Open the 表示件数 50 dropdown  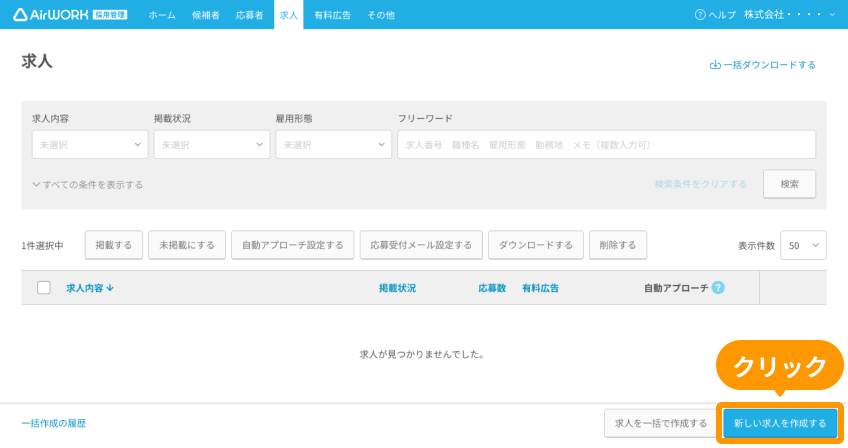[803, 245]
